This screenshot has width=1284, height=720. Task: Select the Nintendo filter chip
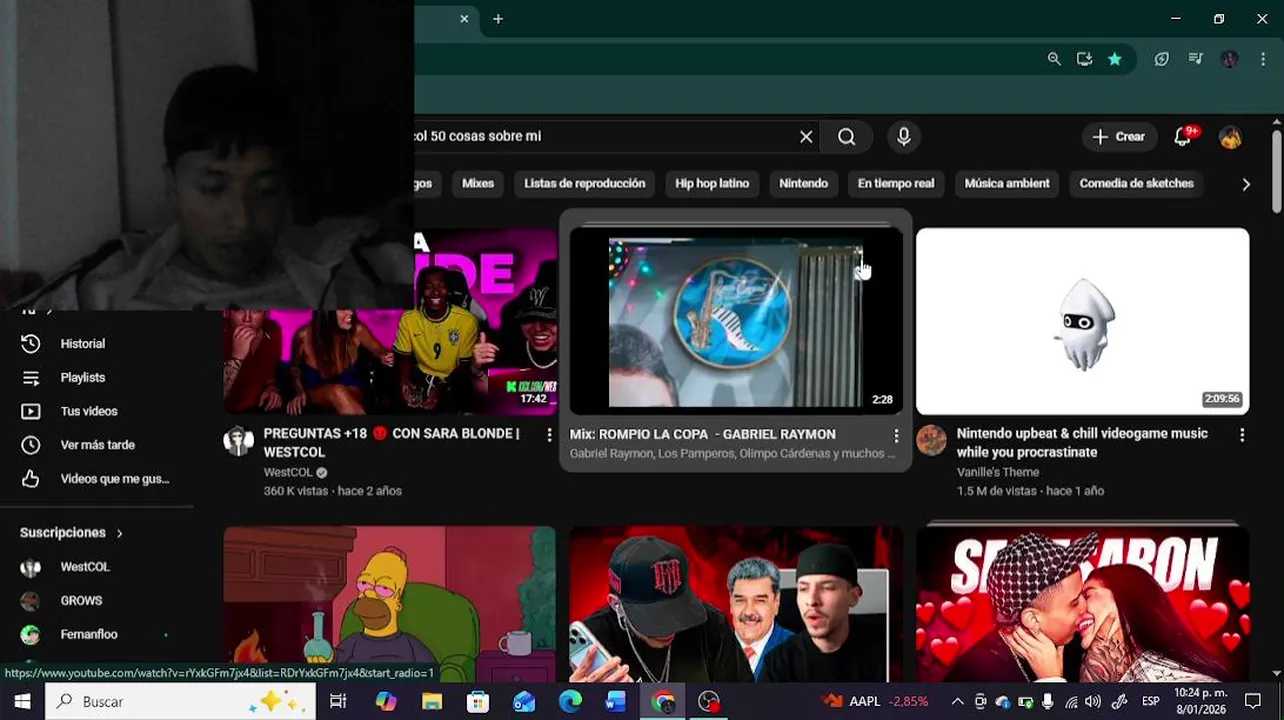[804, 183]
